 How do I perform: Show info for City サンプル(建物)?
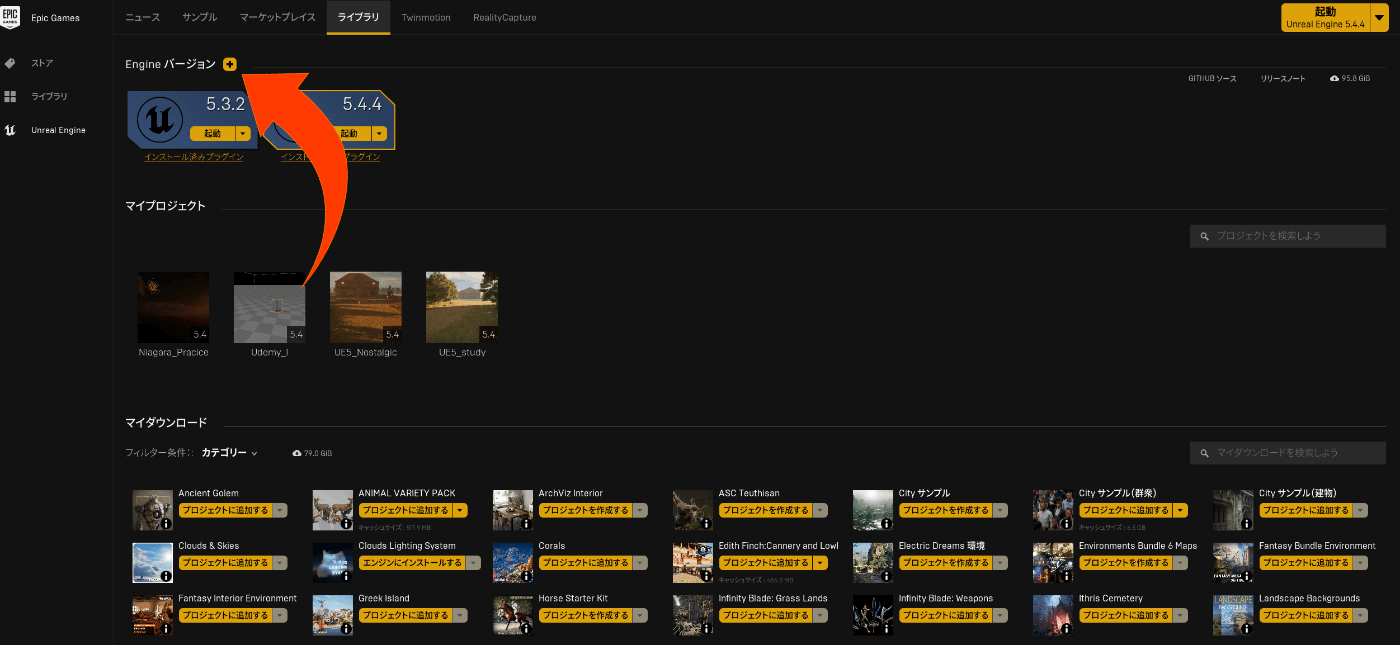tap(1246, 523)
